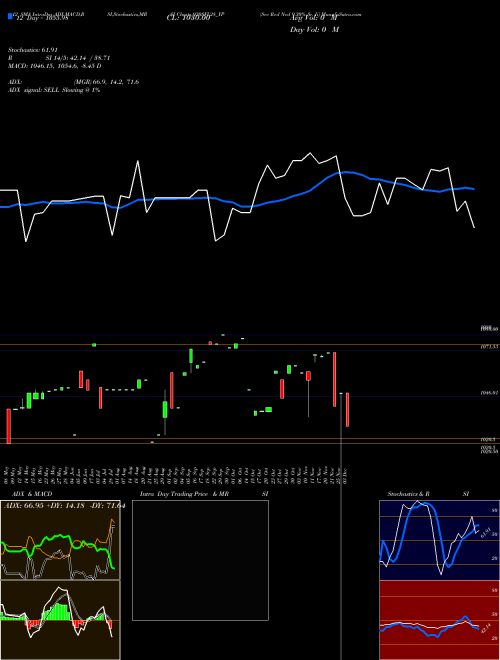Image resolution: width=500 pixels, height=660 pixels.
Task: Click the "Day Vol: 0 M" label
Action: (314, 30)
